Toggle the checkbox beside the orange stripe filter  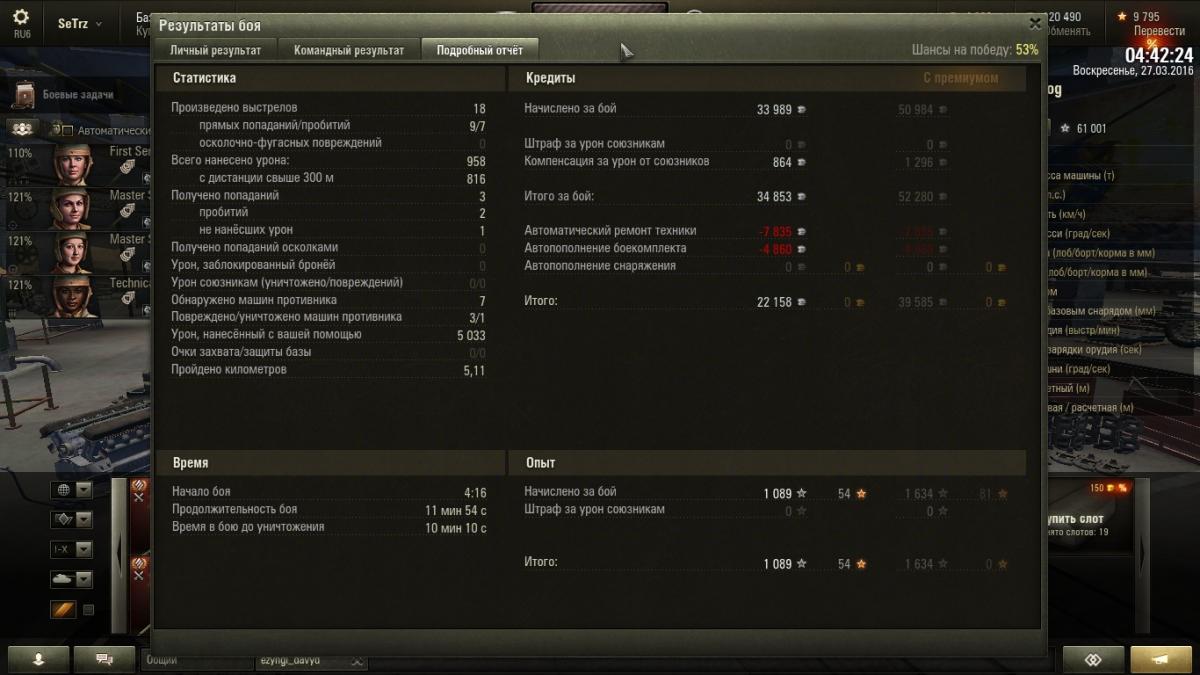(x=88, y=609)
